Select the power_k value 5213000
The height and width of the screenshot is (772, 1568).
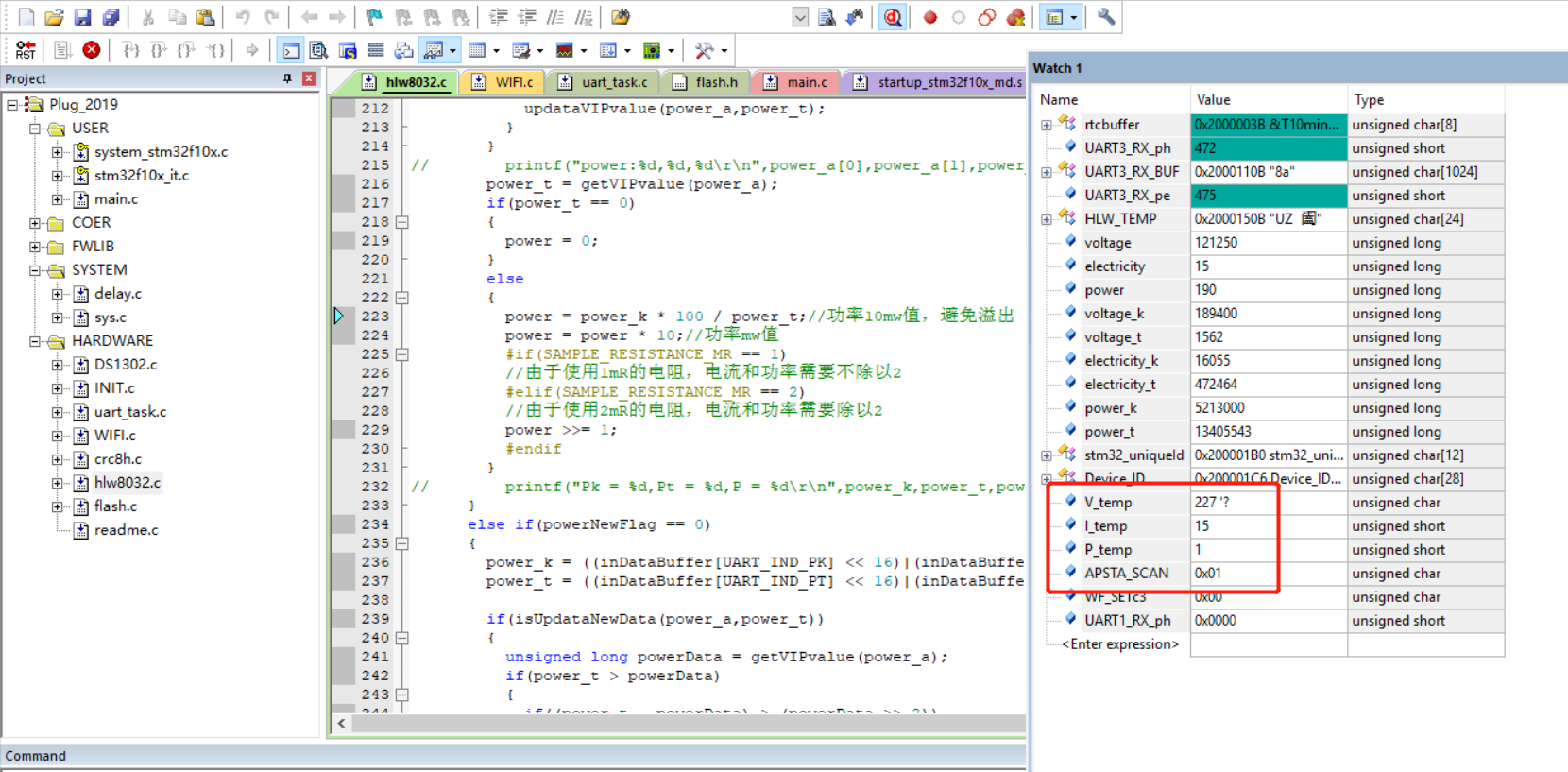1219,408
